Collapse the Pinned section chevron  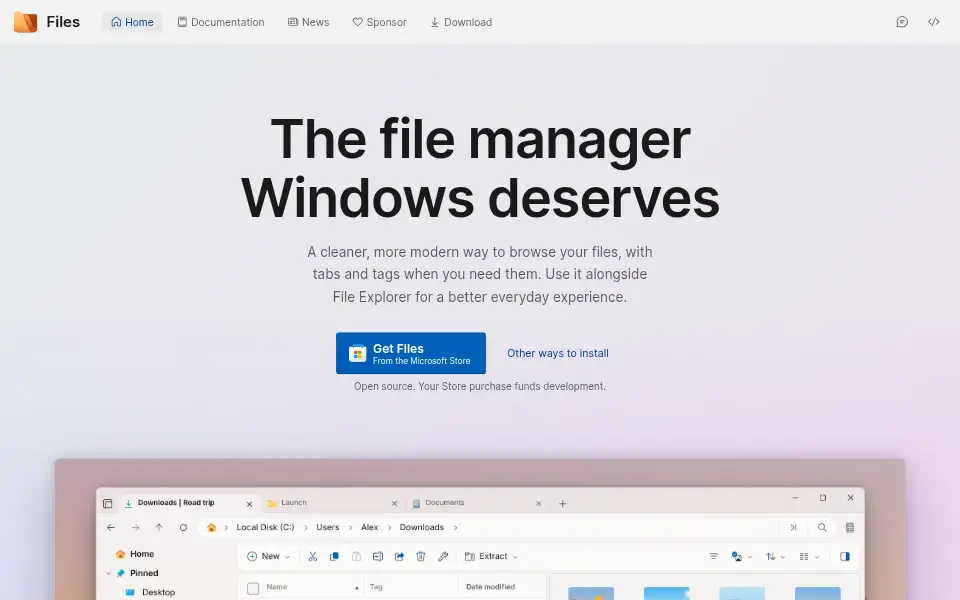click(x=108, y=574)
